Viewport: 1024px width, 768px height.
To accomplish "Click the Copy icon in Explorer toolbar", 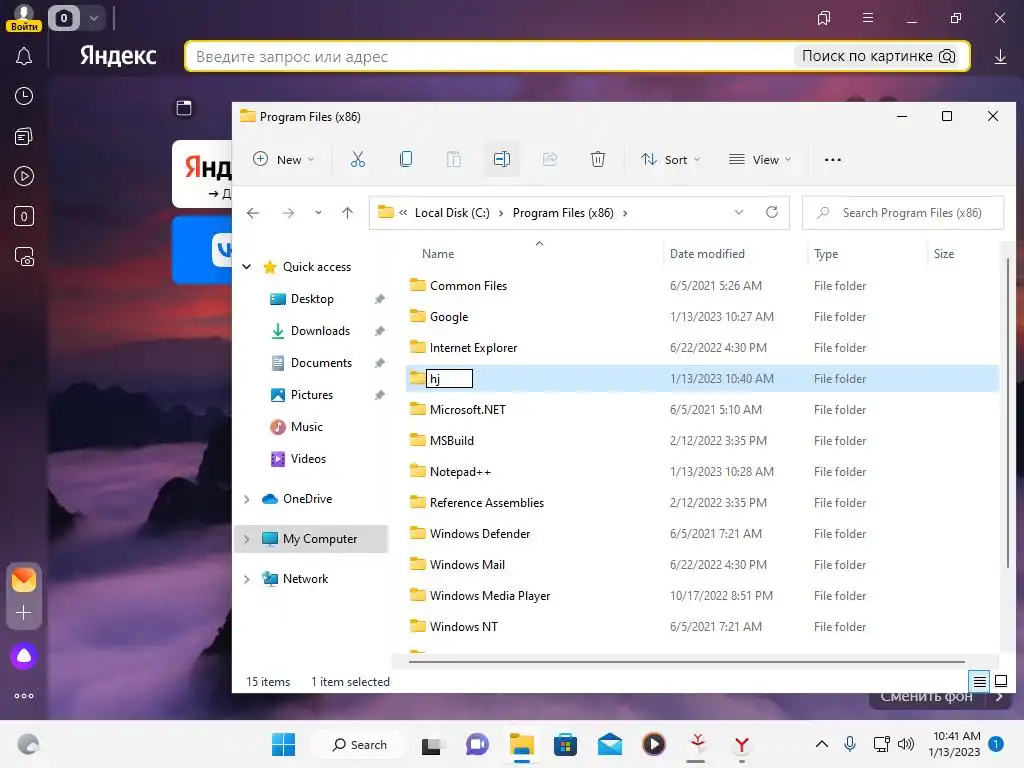I will [406, 159].
